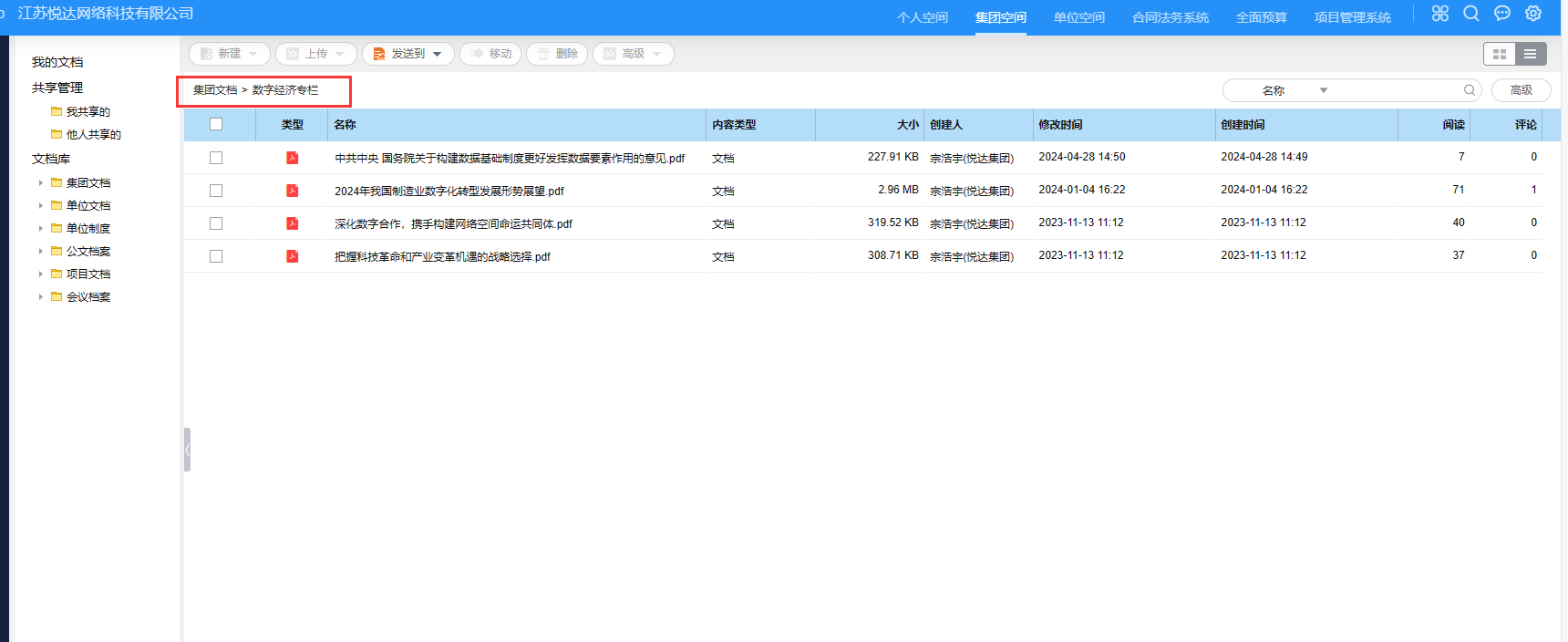
Task: Toggle the select-all checkbox in table header
Action: tap(216, 125)
